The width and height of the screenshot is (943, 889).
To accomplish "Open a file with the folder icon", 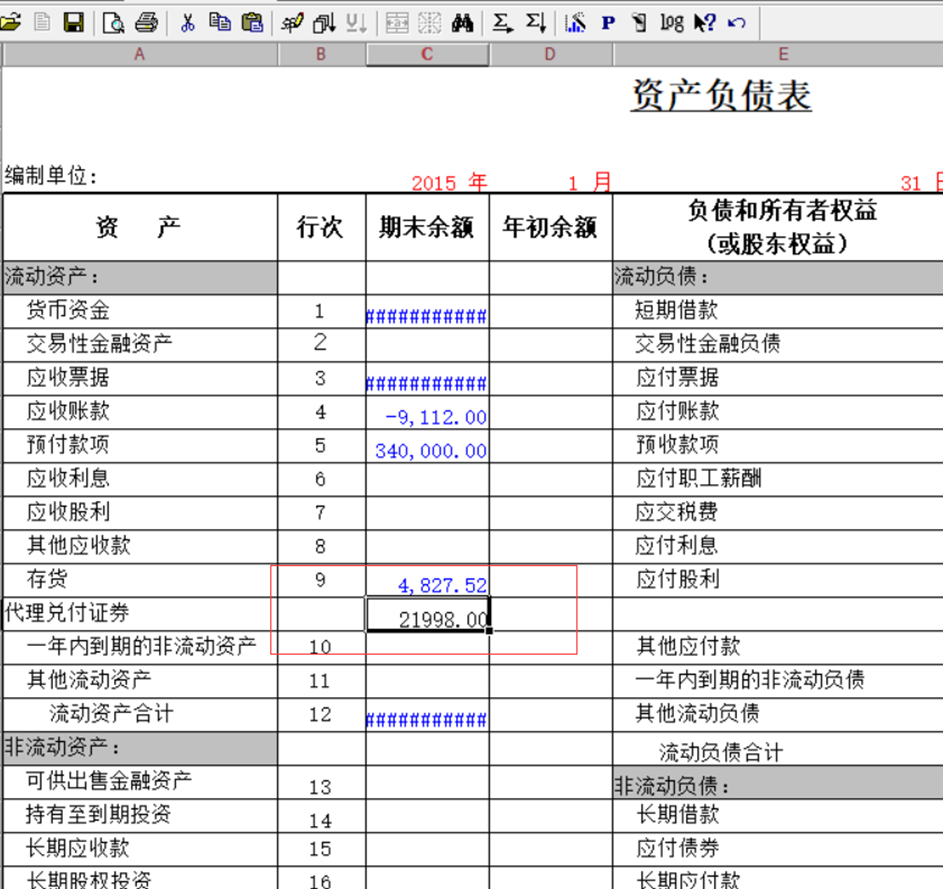I will click(x=10, y=23).
